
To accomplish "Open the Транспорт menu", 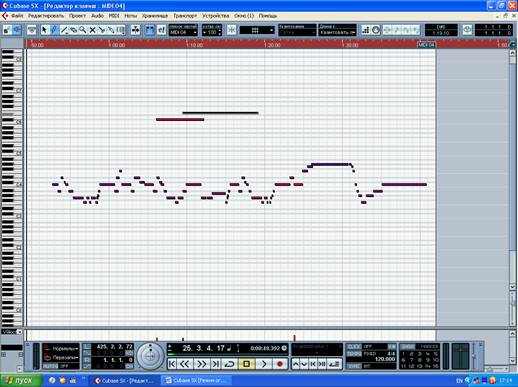I will click(185, 16).
